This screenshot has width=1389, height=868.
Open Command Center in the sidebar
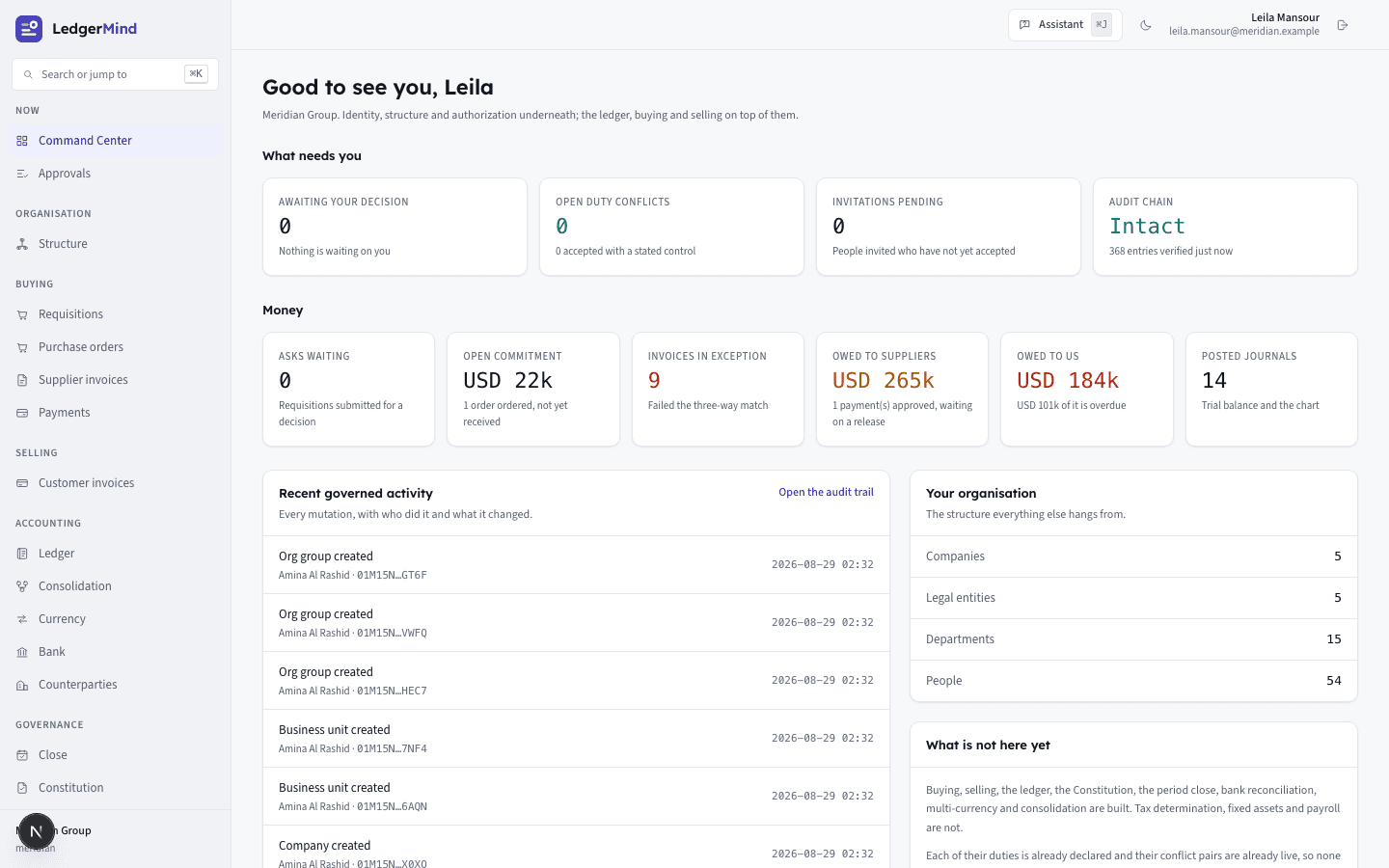coord(116,141)
